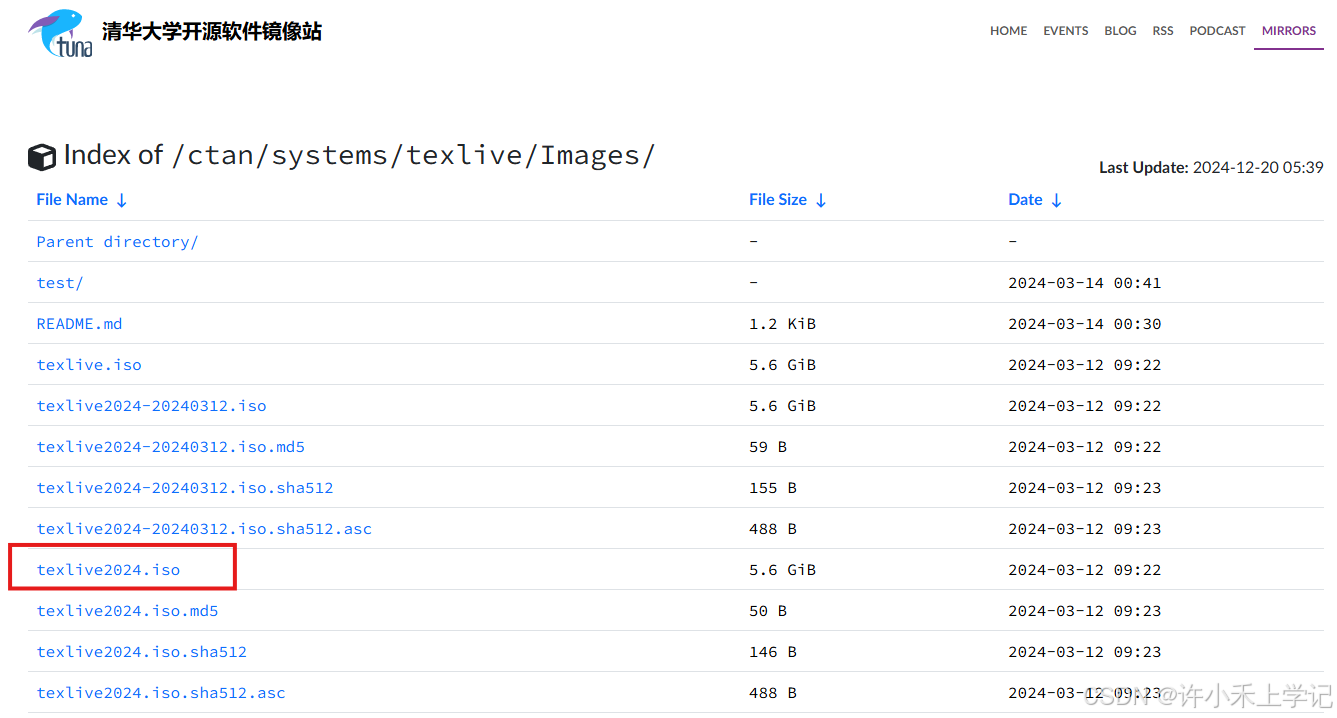1337x718 pixels.
Task: Open the RSS nav item
Action: (1163, 31)
